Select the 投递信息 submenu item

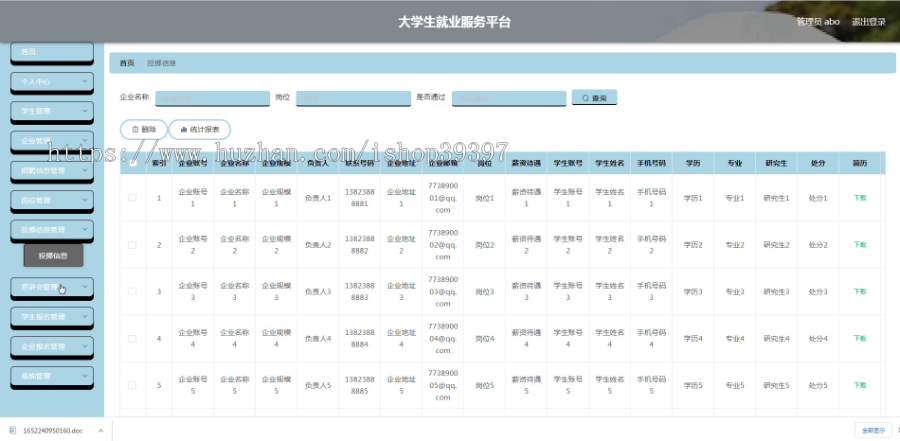tap(53, 256)
